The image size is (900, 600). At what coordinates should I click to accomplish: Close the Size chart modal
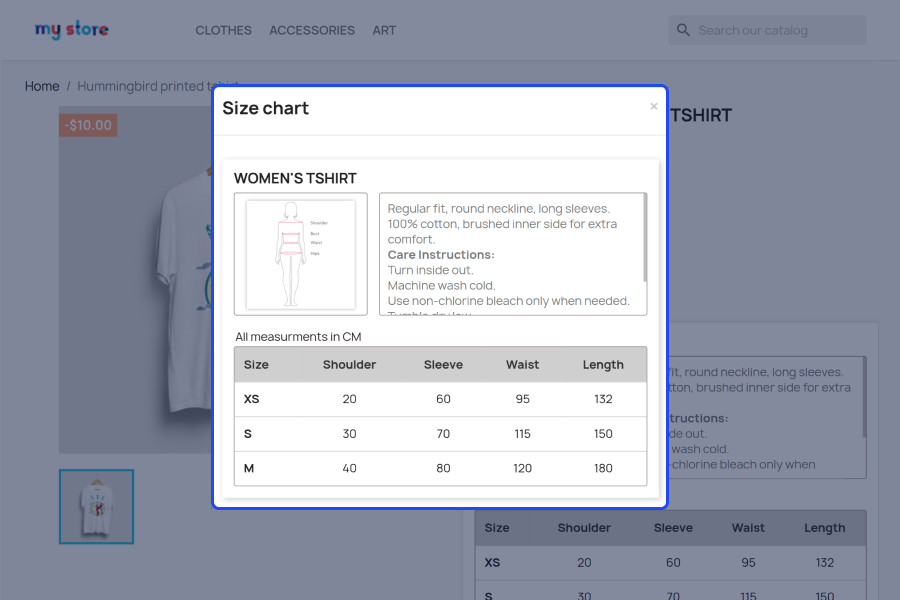tap(653, 106)
